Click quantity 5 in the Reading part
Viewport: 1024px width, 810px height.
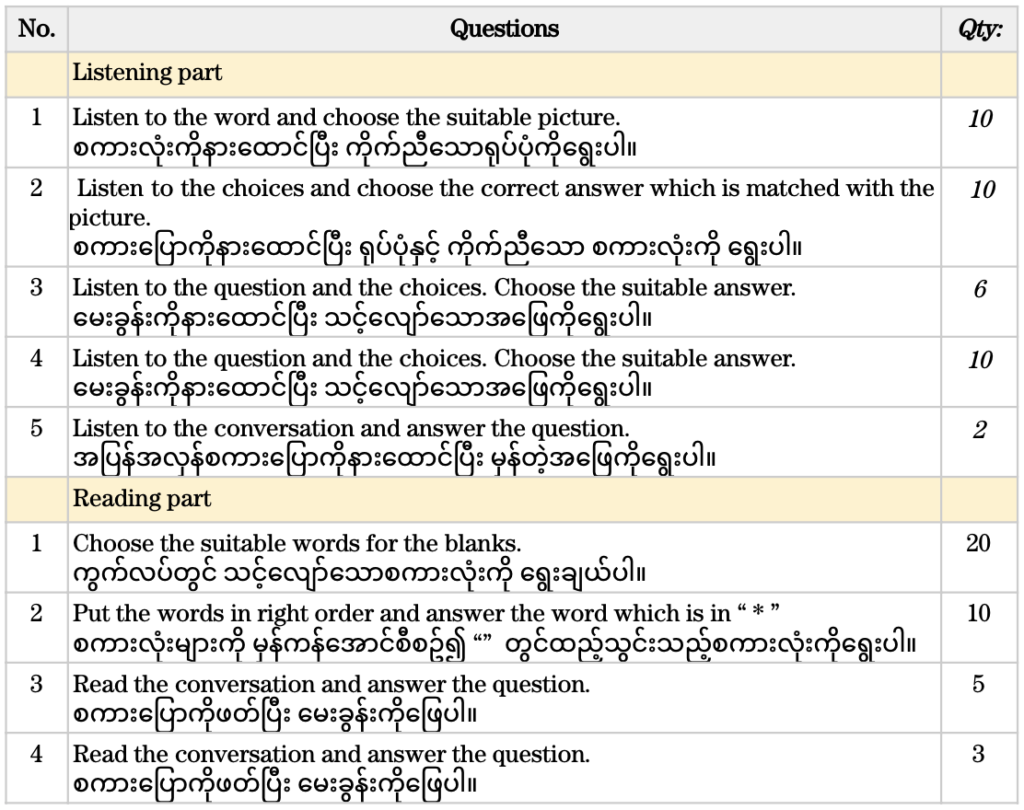click(x=979, y=684)
